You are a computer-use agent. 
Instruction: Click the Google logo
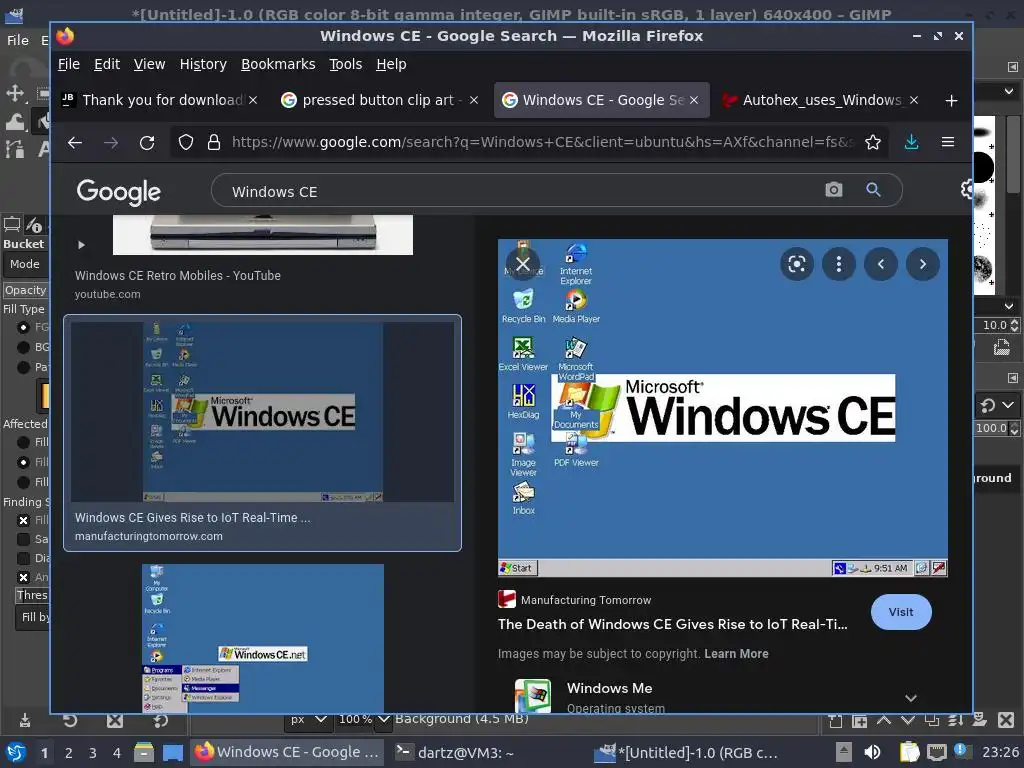click(x=118, y=192)
